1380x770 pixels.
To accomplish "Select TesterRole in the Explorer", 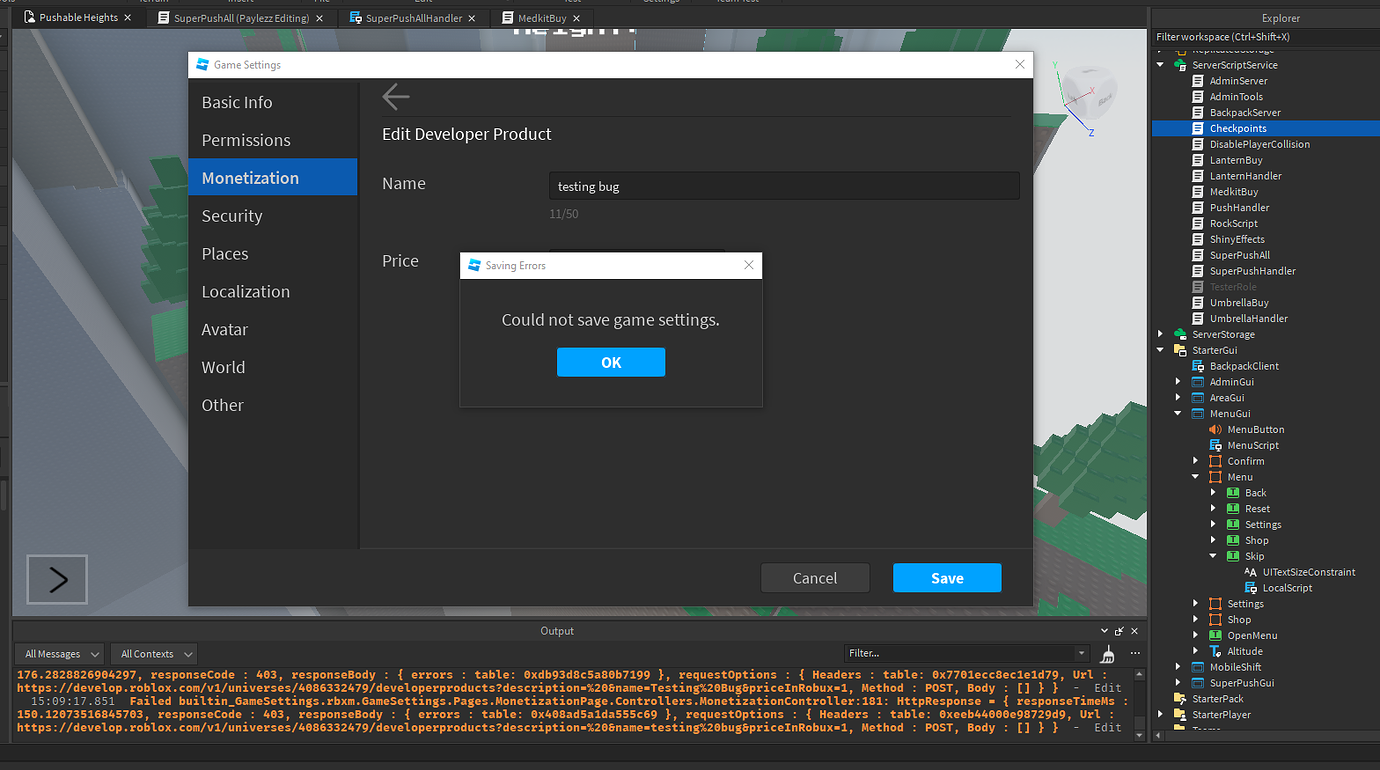I will [1266, 287].
